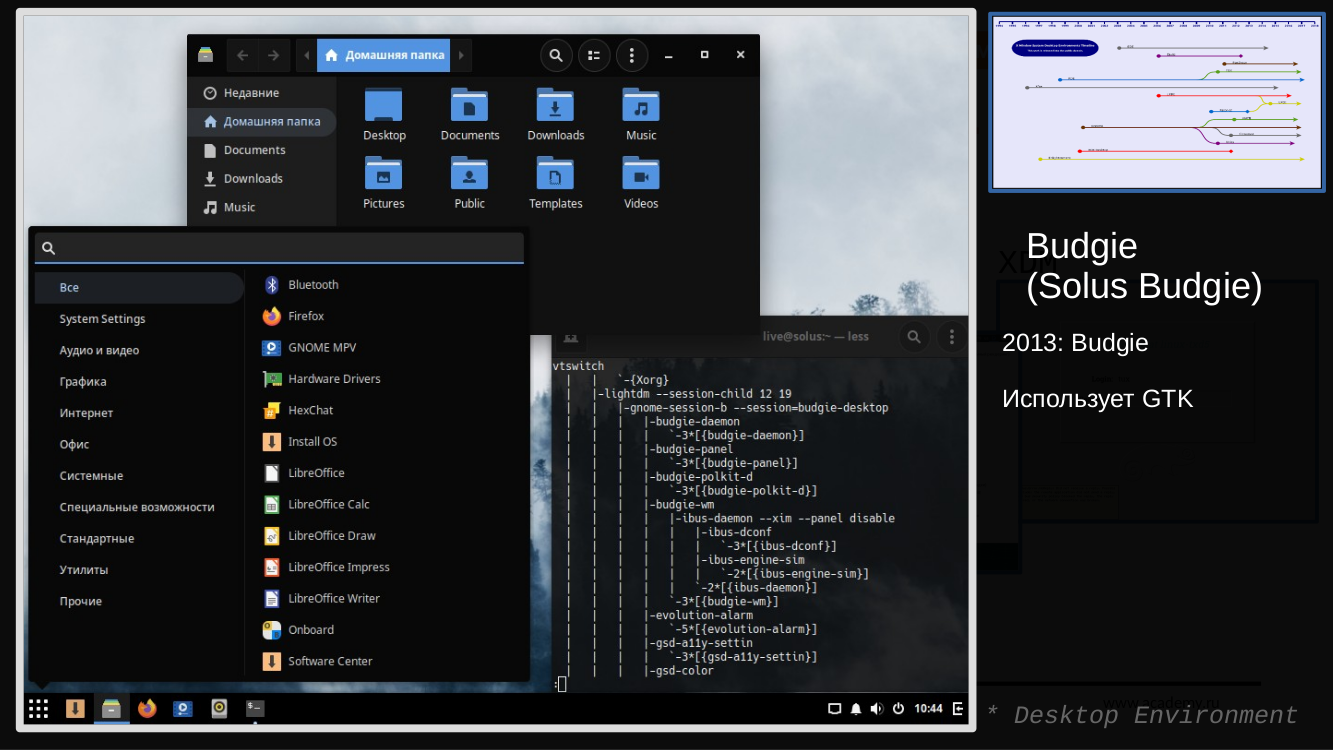Select the System Settings category
Image resolution: width=1333 pixels, height=750 pixels.
click(x=139, y=319)
